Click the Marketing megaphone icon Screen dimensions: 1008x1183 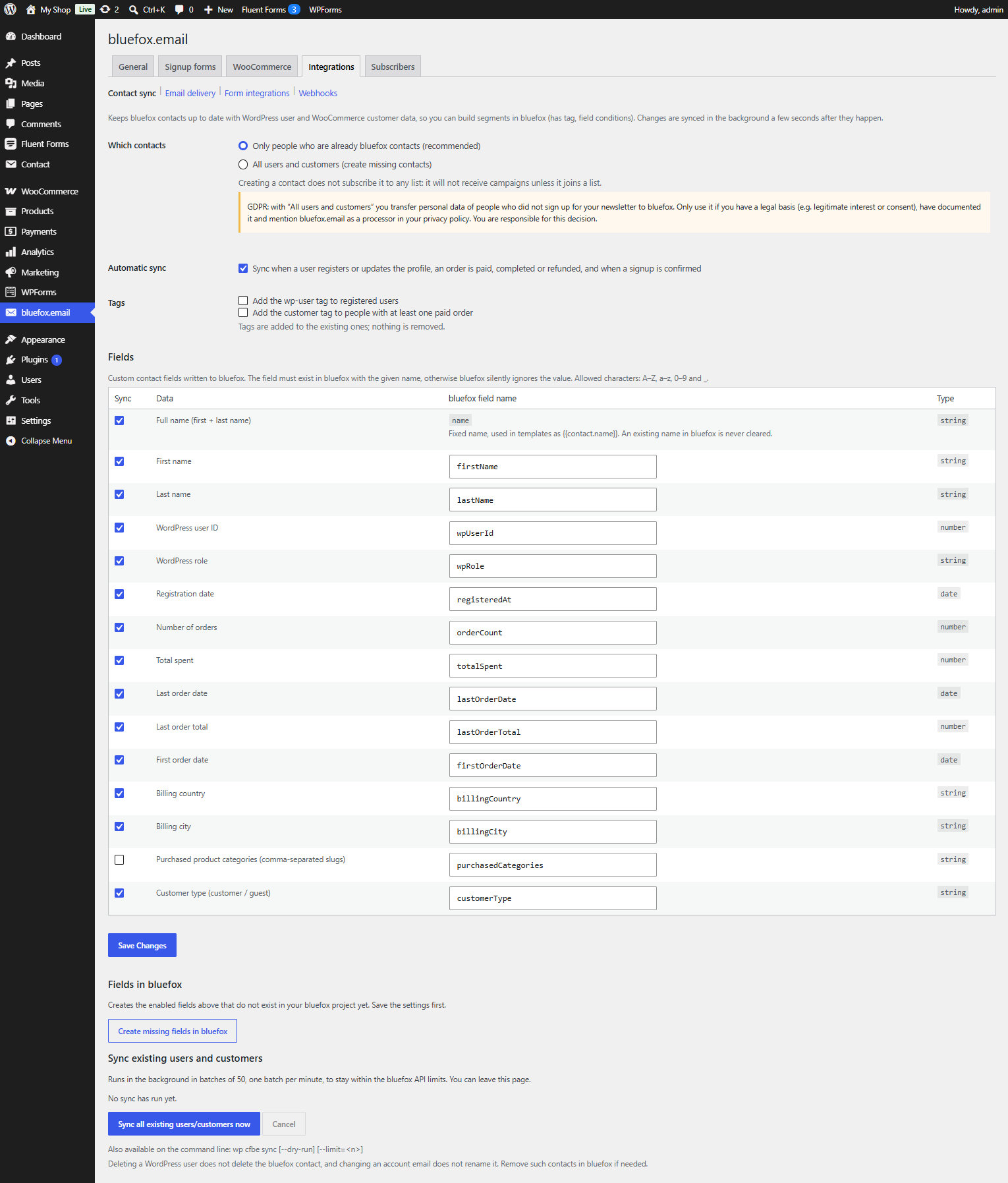pos(11,272)
